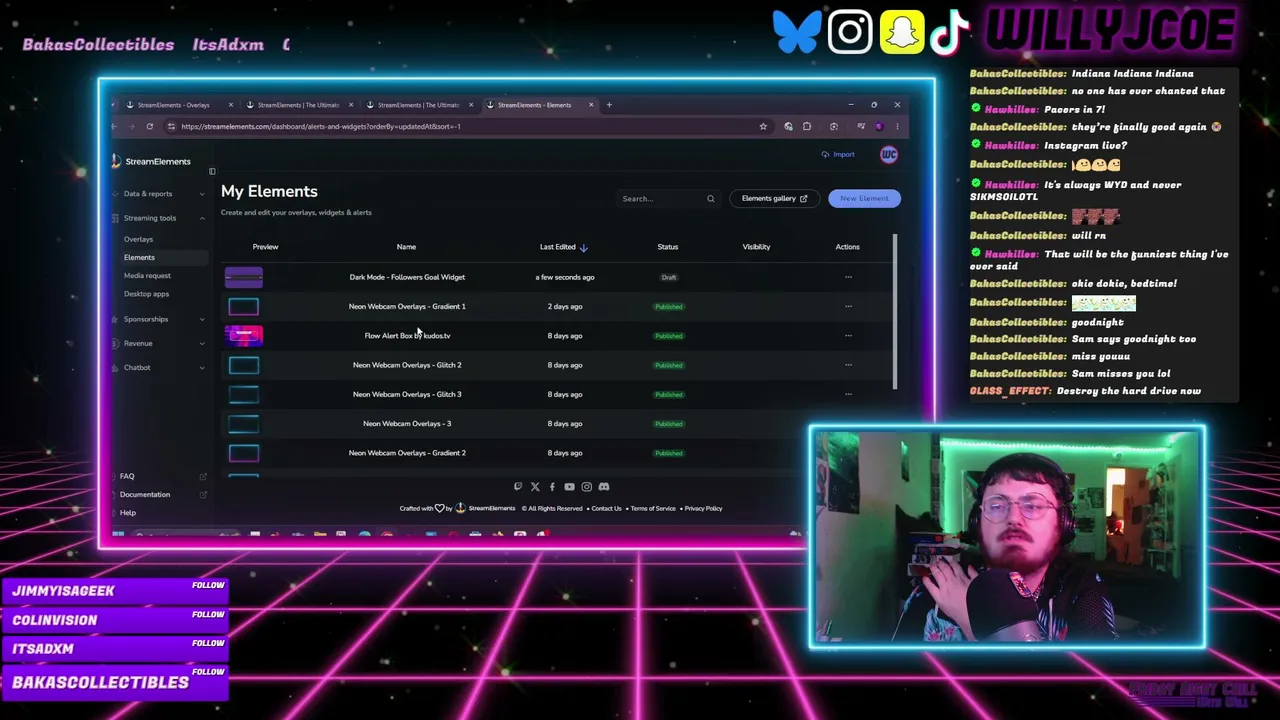Open the Discord link in the footer
The width and height of the screenshot is (1280, 720).
click(x=604, y=487)
